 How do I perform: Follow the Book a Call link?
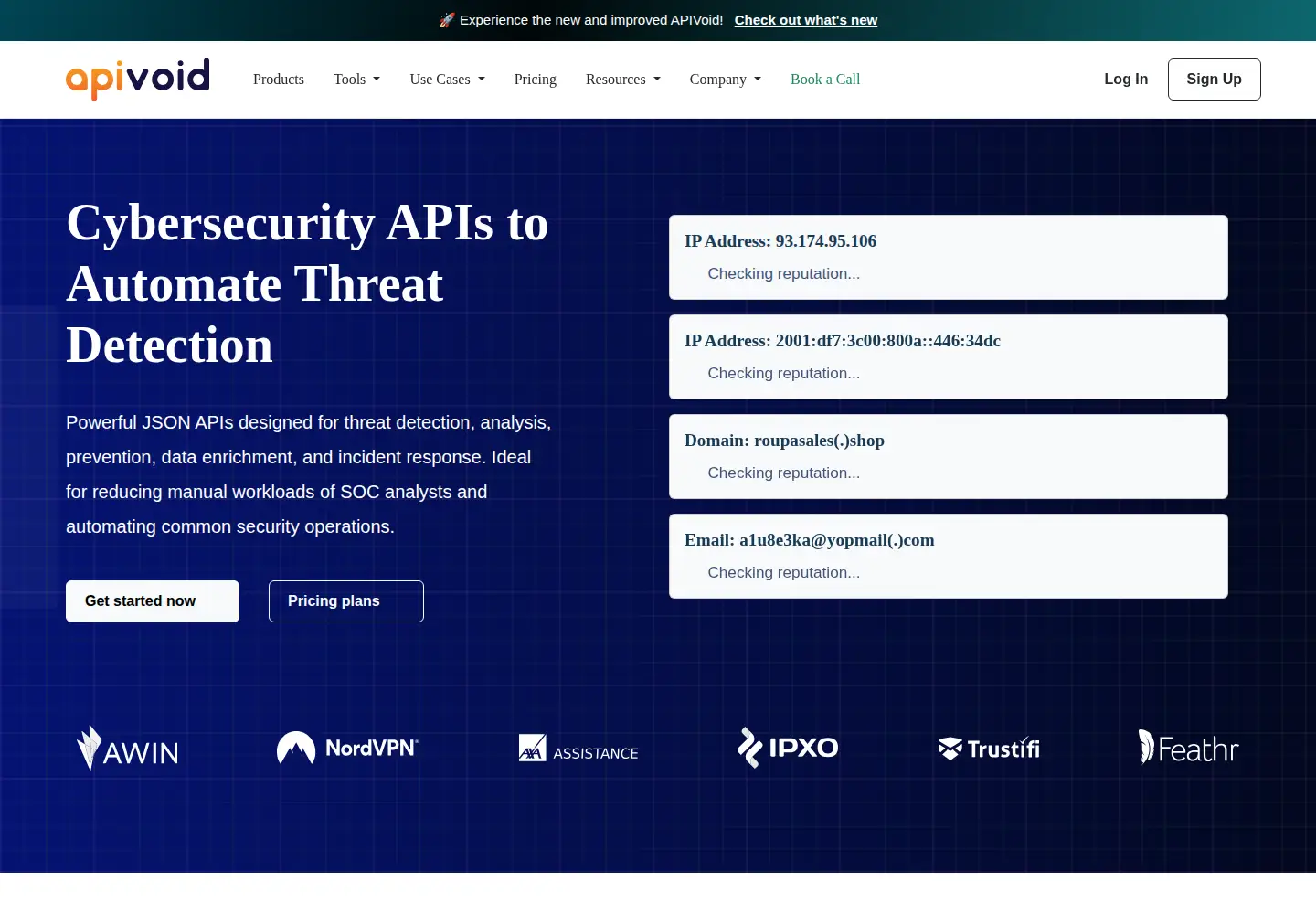coord(825,80)
